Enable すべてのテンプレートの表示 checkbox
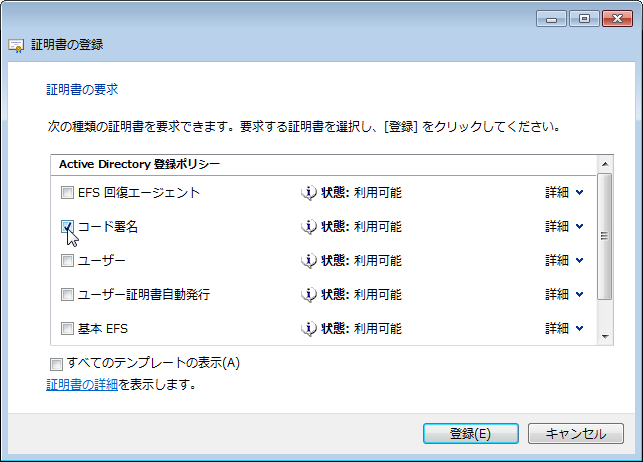 pos(56,364)
